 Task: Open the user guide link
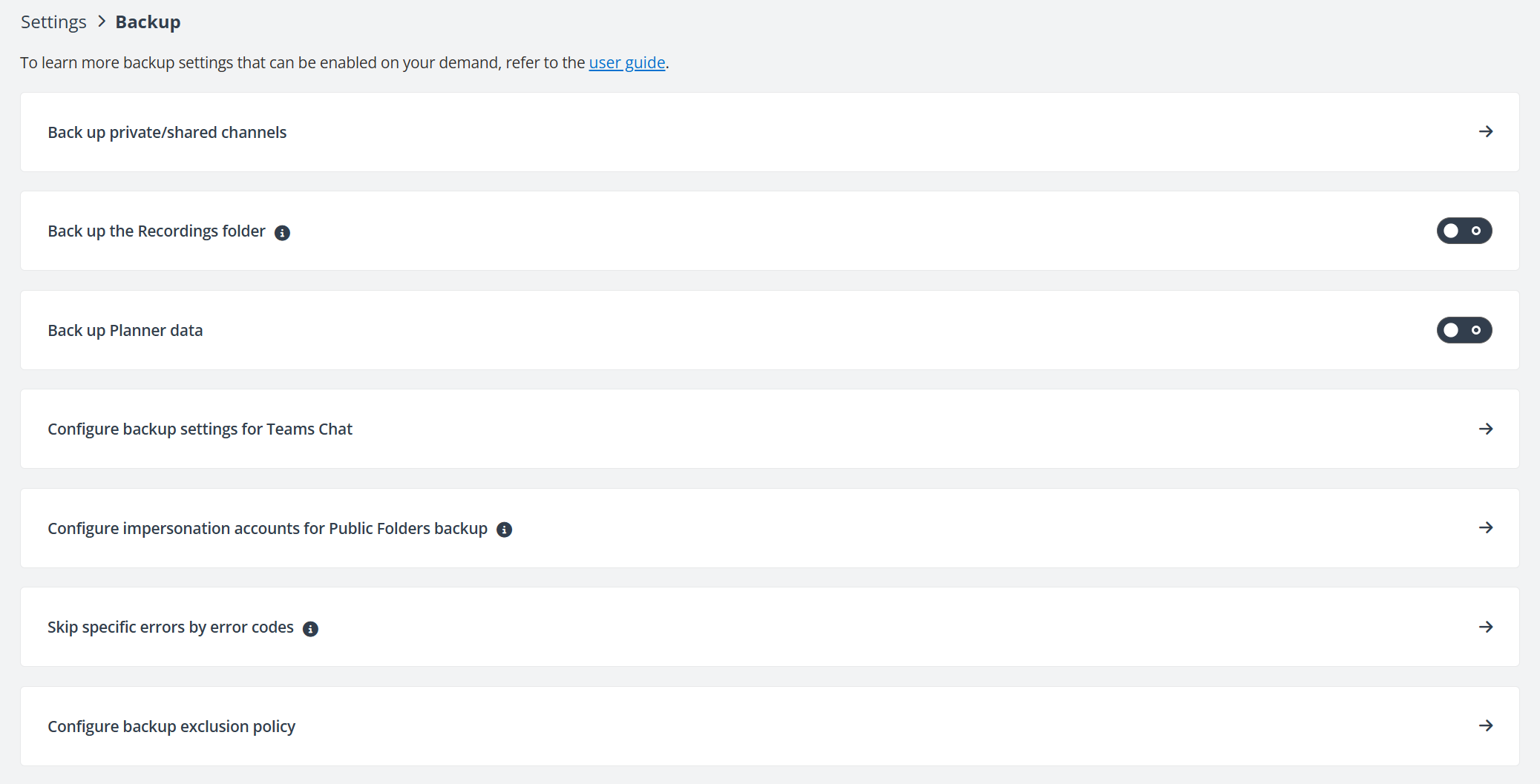pyautogui.click(x=627, y=62)
